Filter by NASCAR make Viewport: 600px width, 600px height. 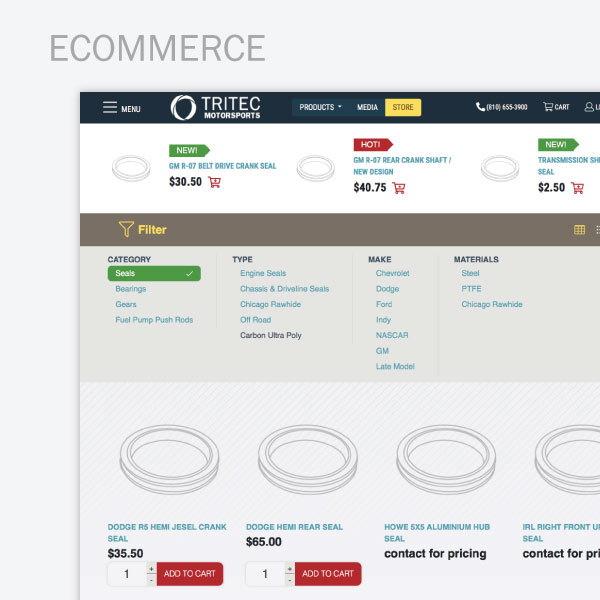coord(392,336)
